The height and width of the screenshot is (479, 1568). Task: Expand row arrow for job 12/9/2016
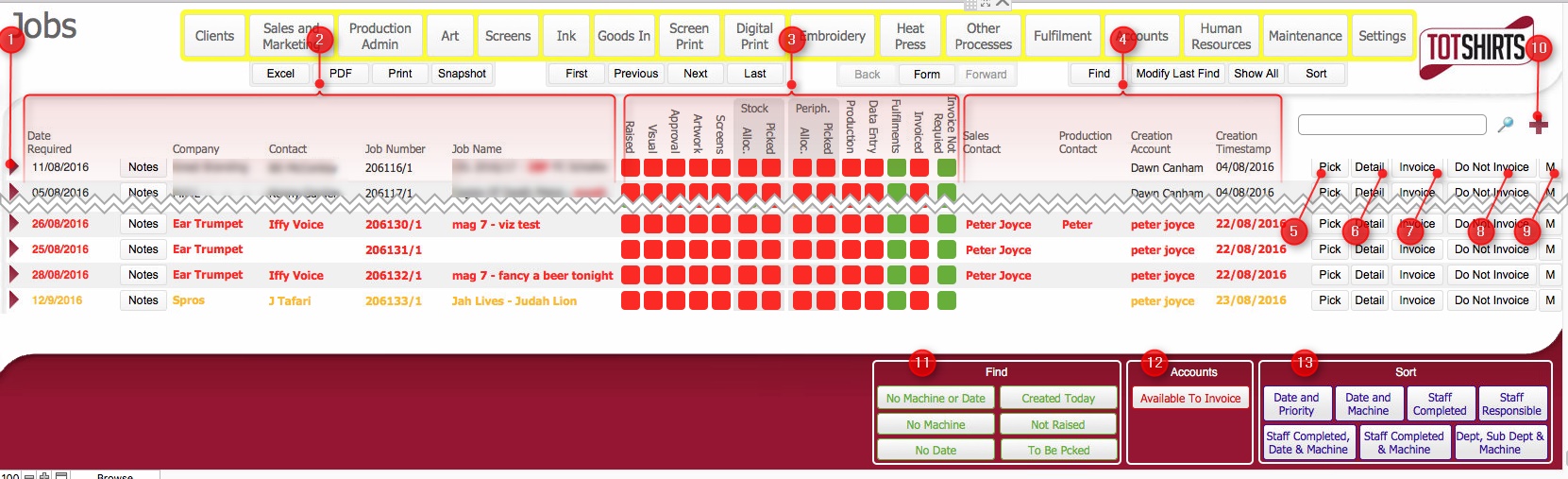coord(14,300)
